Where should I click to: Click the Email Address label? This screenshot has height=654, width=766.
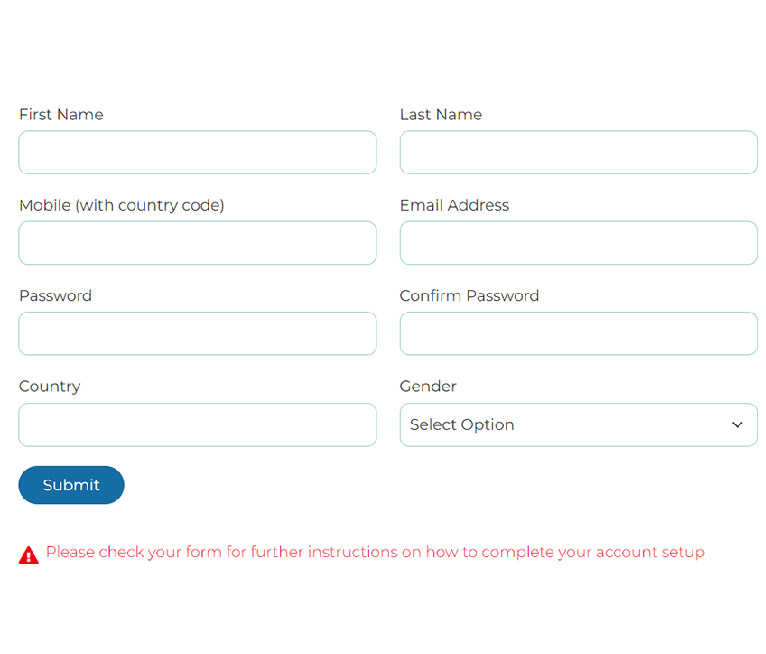click(x=454, y=205)
